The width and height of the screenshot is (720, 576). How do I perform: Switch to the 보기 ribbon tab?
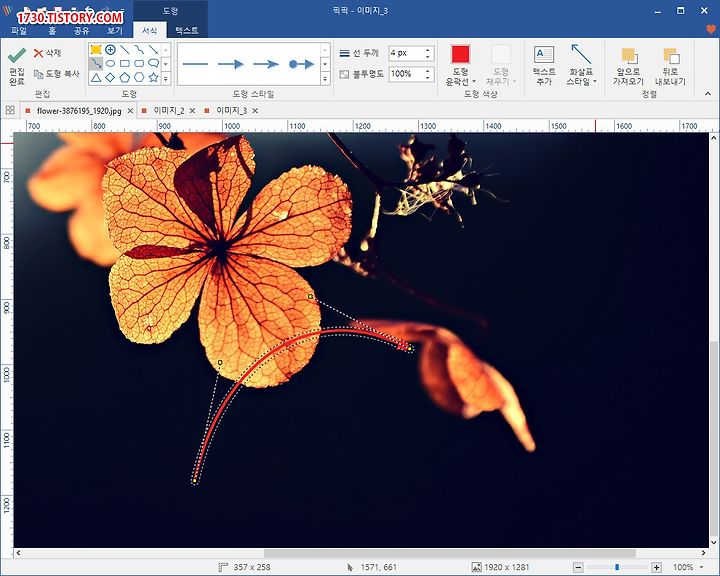pos(115,31)
